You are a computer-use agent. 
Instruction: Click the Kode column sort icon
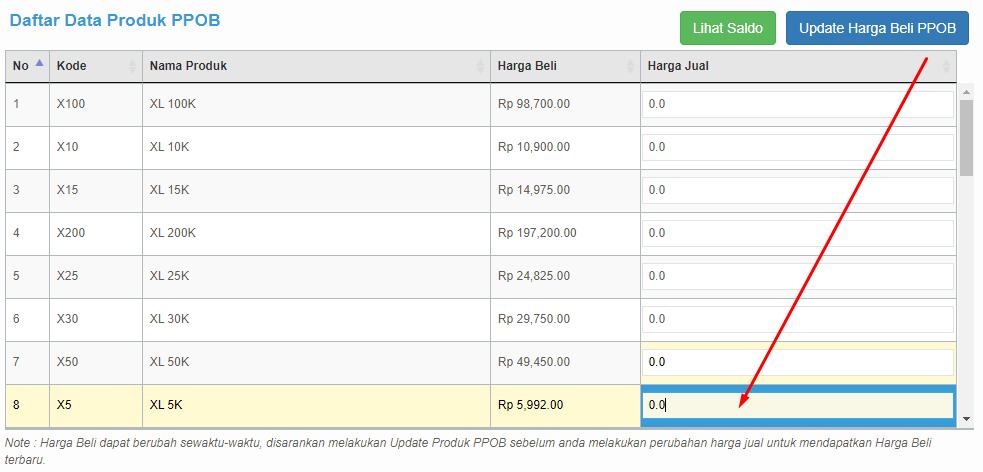(132, 66)
